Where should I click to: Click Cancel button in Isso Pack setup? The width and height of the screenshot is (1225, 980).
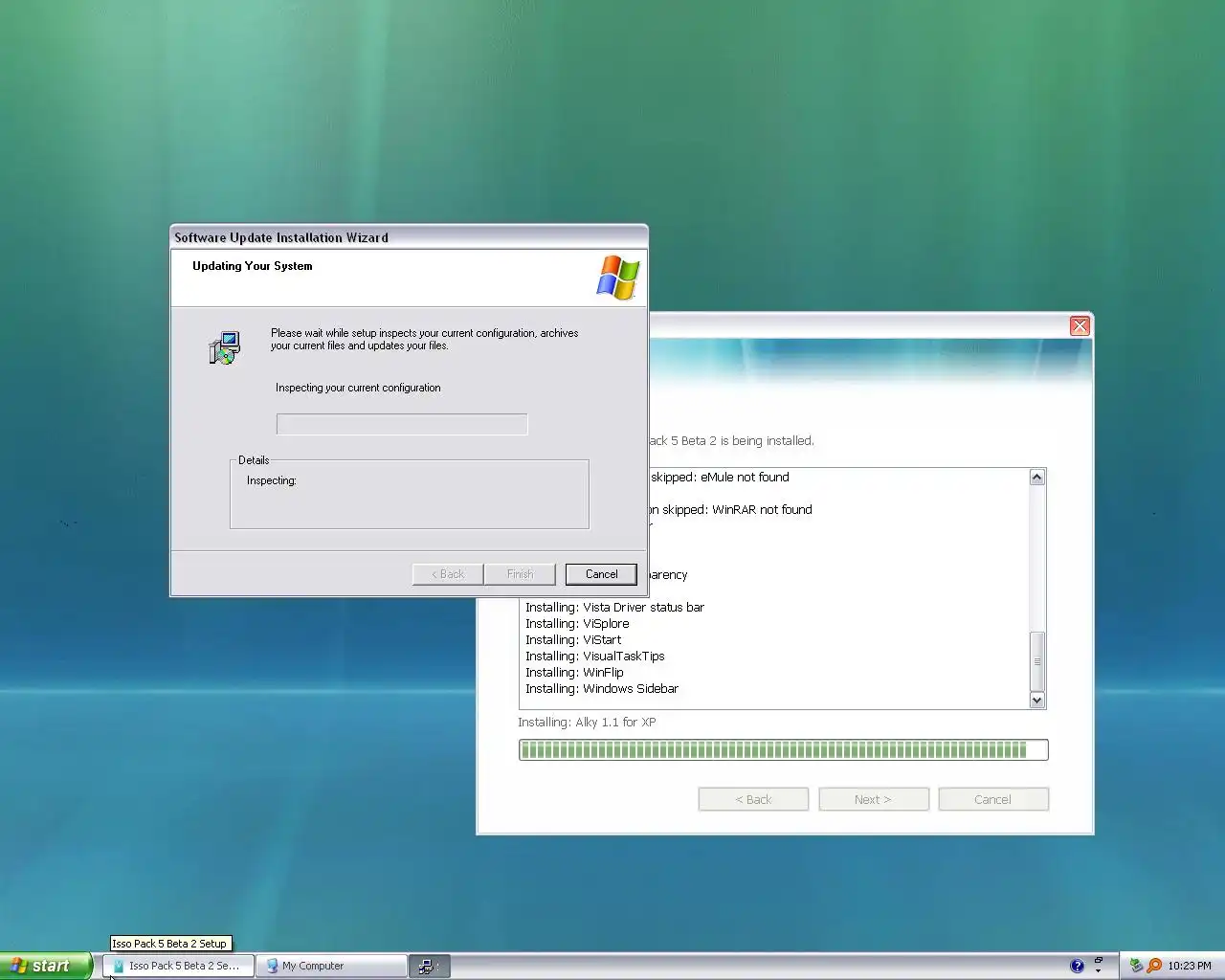993,799
